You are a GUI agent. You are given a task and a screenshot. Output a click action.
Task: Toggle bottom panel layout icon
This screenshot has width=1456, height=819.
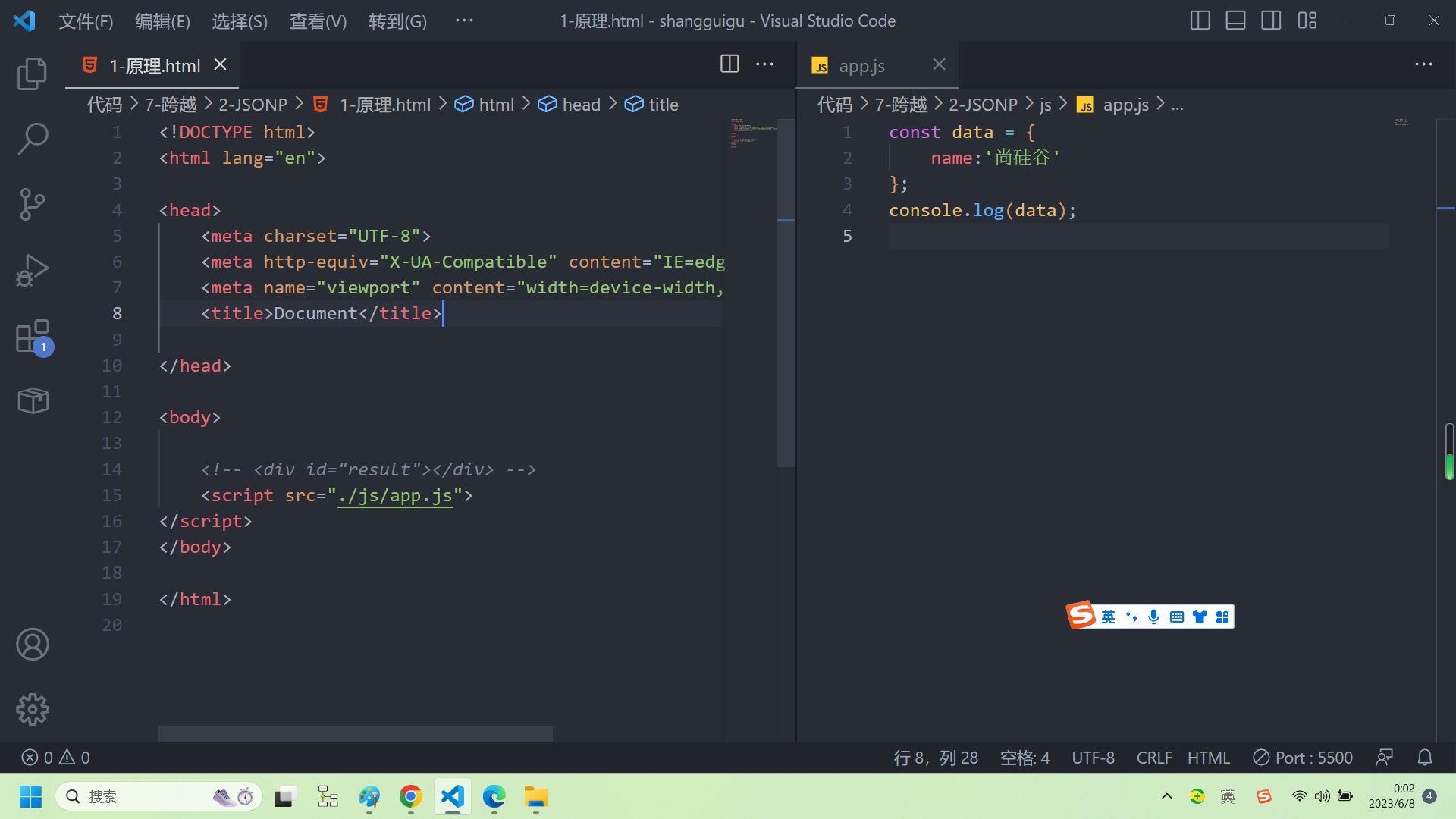click(x=1235, y=20)
